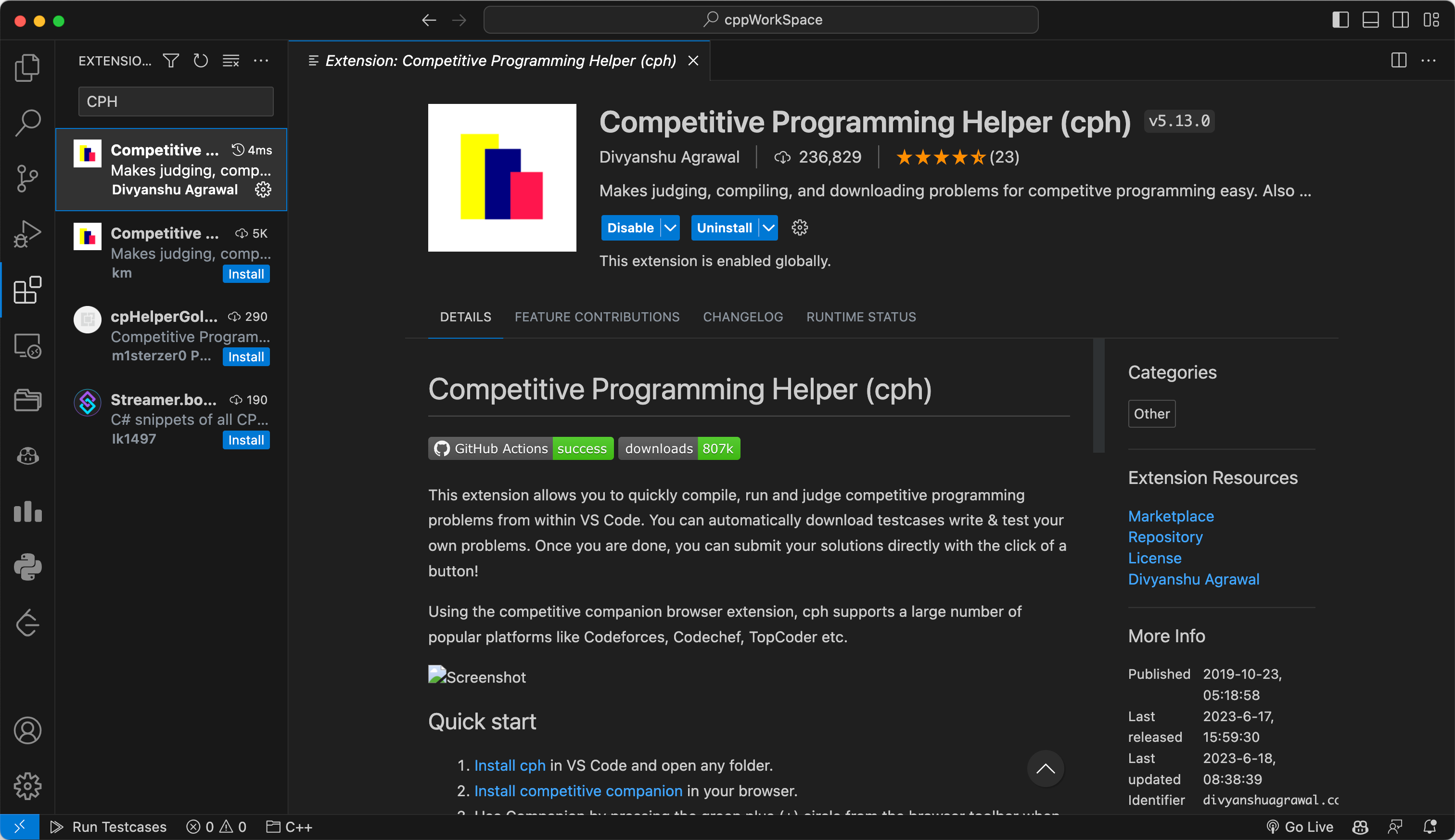This screenshot has width=1455, height=840.
Task: Expand the Uninstall button dropdown arrow
Action: tap(768, 228)
